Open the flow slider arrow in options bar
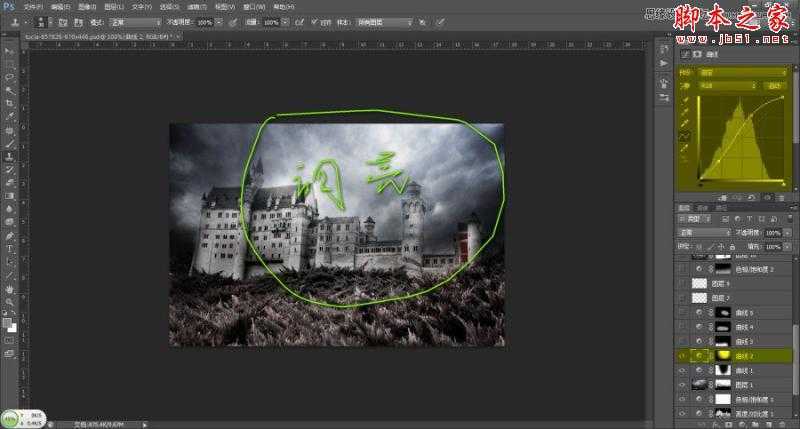Image resolution: width=800 pixels, height=429 pixels. point(285,22)
